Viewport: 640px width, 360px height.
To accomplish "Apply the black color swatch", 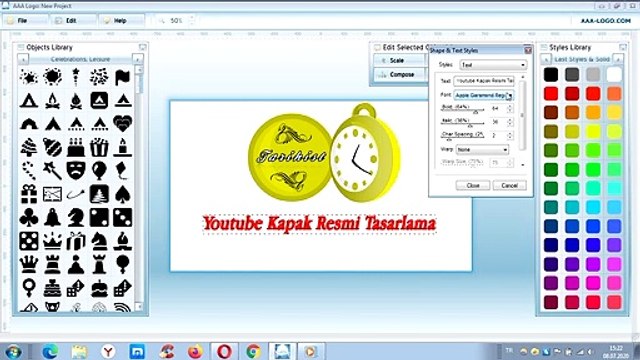I will [x=551, y=74].
